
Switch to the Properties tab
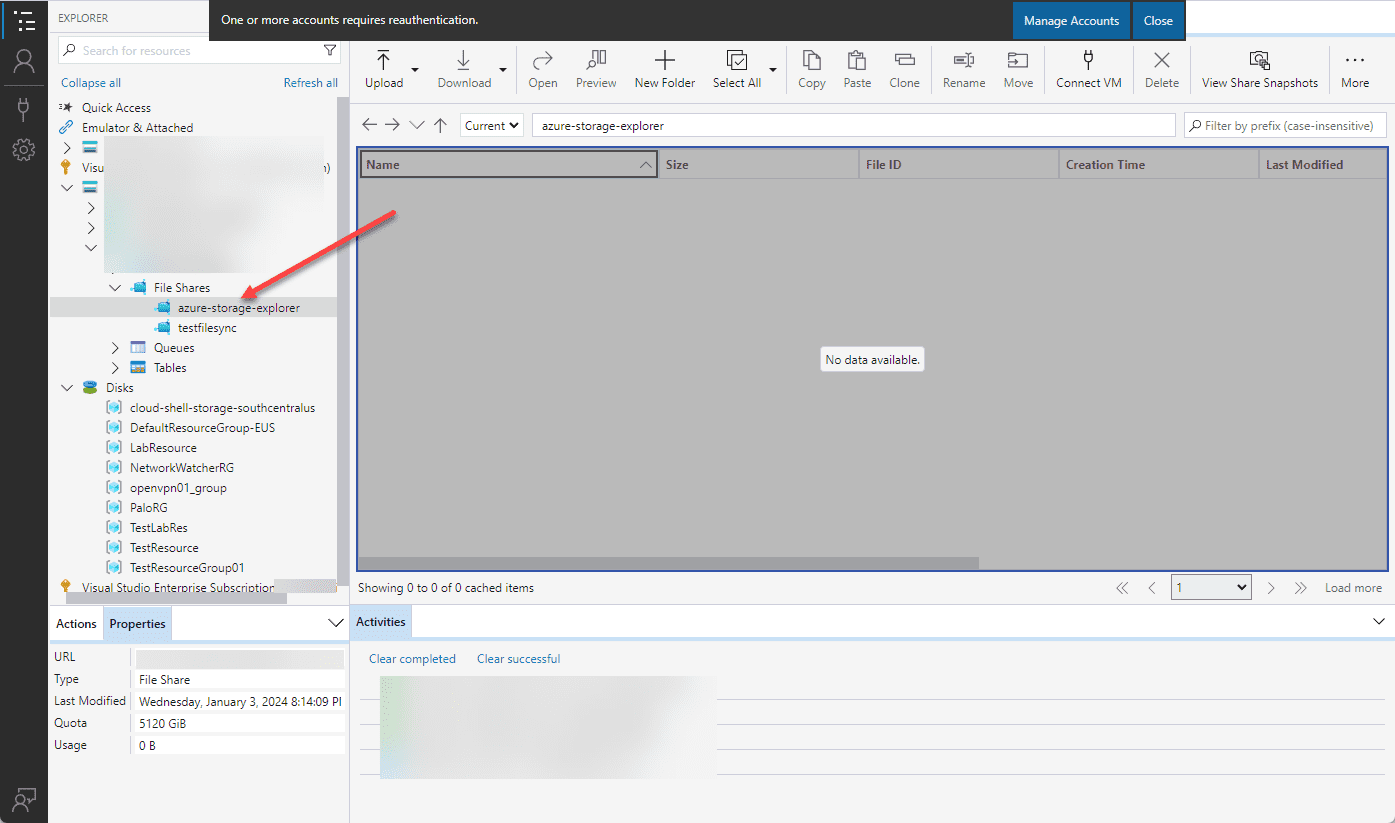pyautogui.click(x=137, y=623)
